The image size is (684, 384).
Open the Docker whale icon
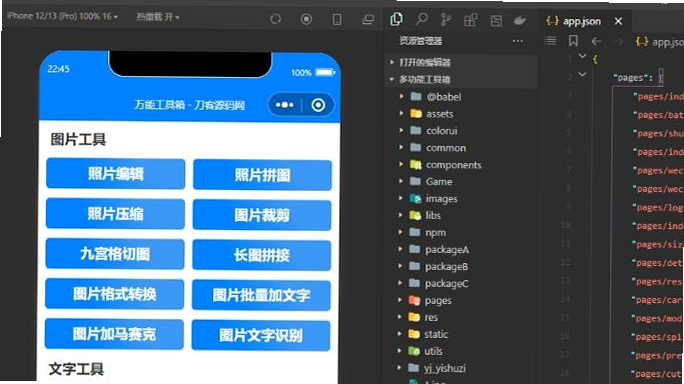520,20
